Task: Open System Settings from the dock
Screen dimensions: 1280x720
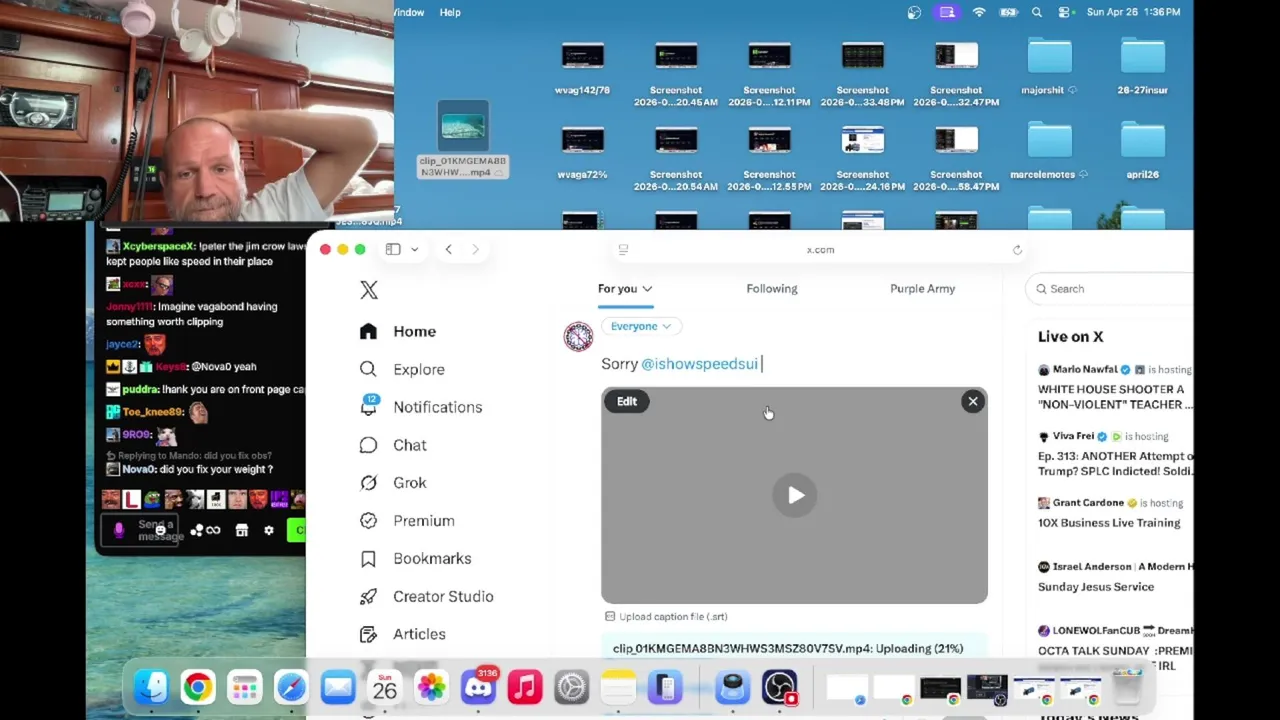Action: [x=571, y=687]
